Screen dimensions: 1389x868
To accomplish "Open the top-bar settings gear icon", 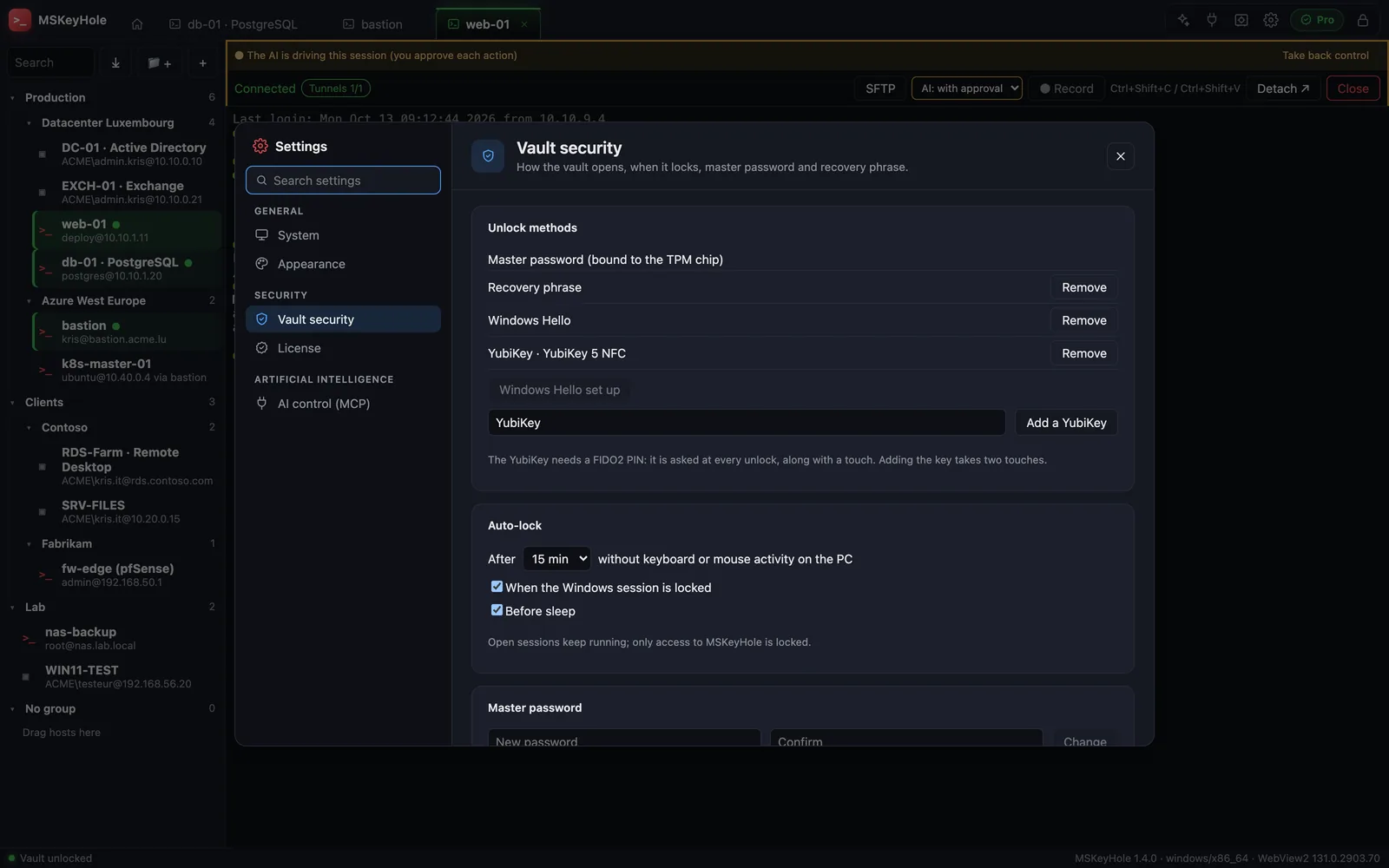I will 1271,20.
